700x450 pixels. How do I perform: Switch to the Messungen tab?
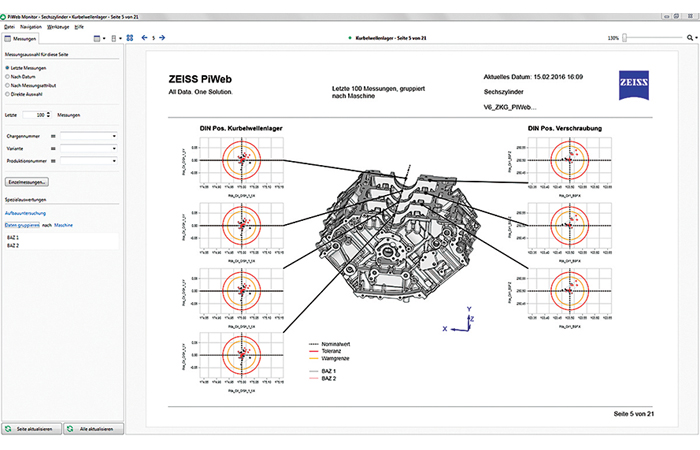(20, 39)
